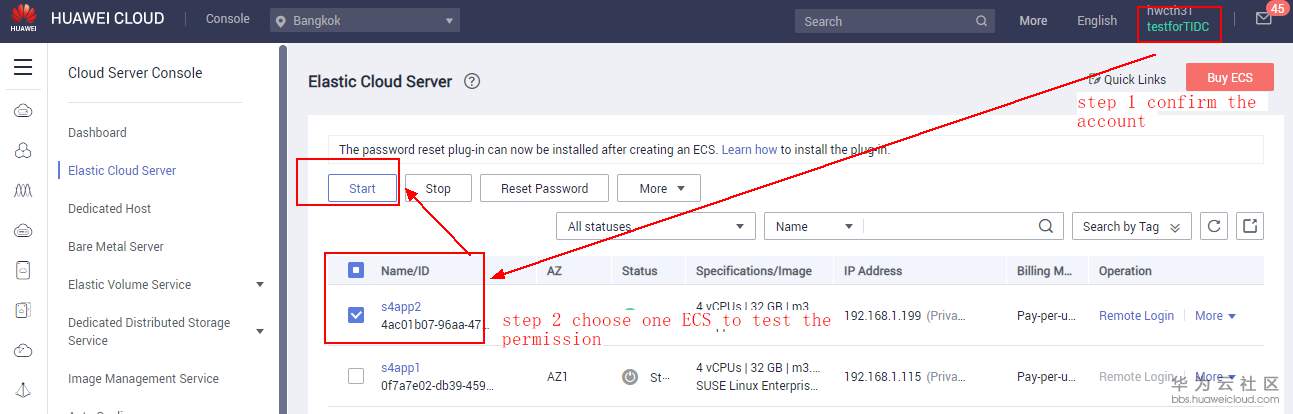Viewport: 1293px width, 414px height.
Task: Open the More actions dropdown beside Reset Password
Action: point(658,188)
